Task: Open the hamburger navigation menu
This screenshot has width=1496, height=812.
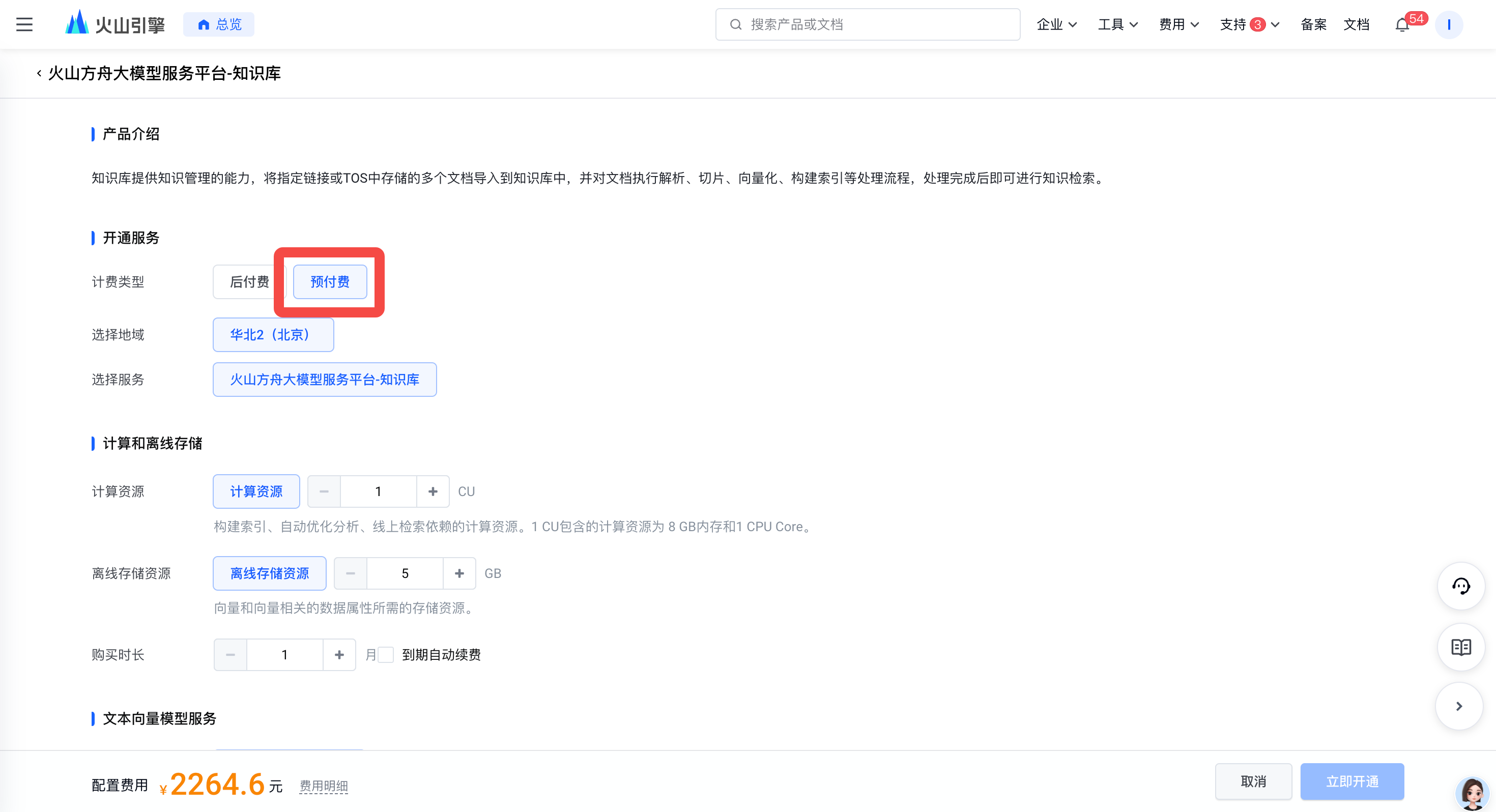Action: 24,24
